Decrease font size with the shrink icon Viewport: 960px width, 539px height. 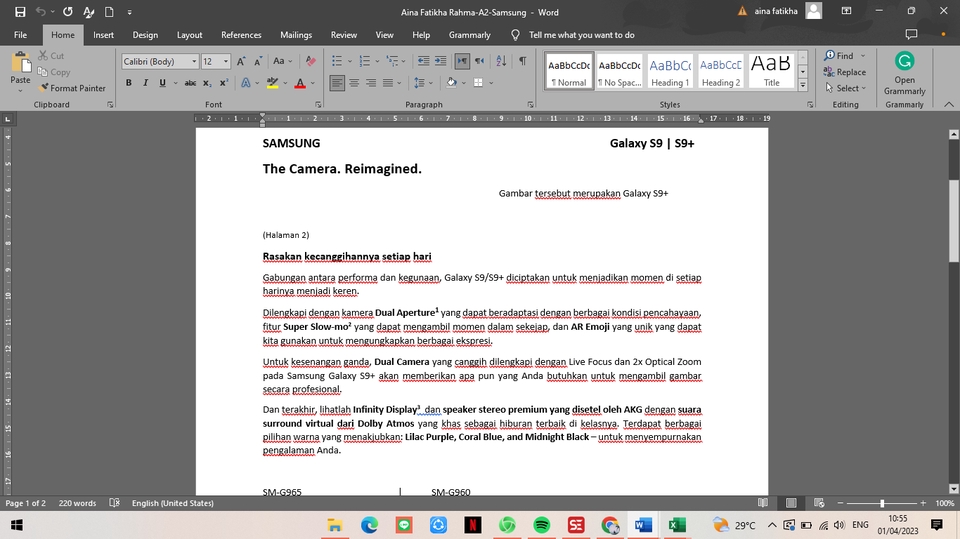[258, 61]
